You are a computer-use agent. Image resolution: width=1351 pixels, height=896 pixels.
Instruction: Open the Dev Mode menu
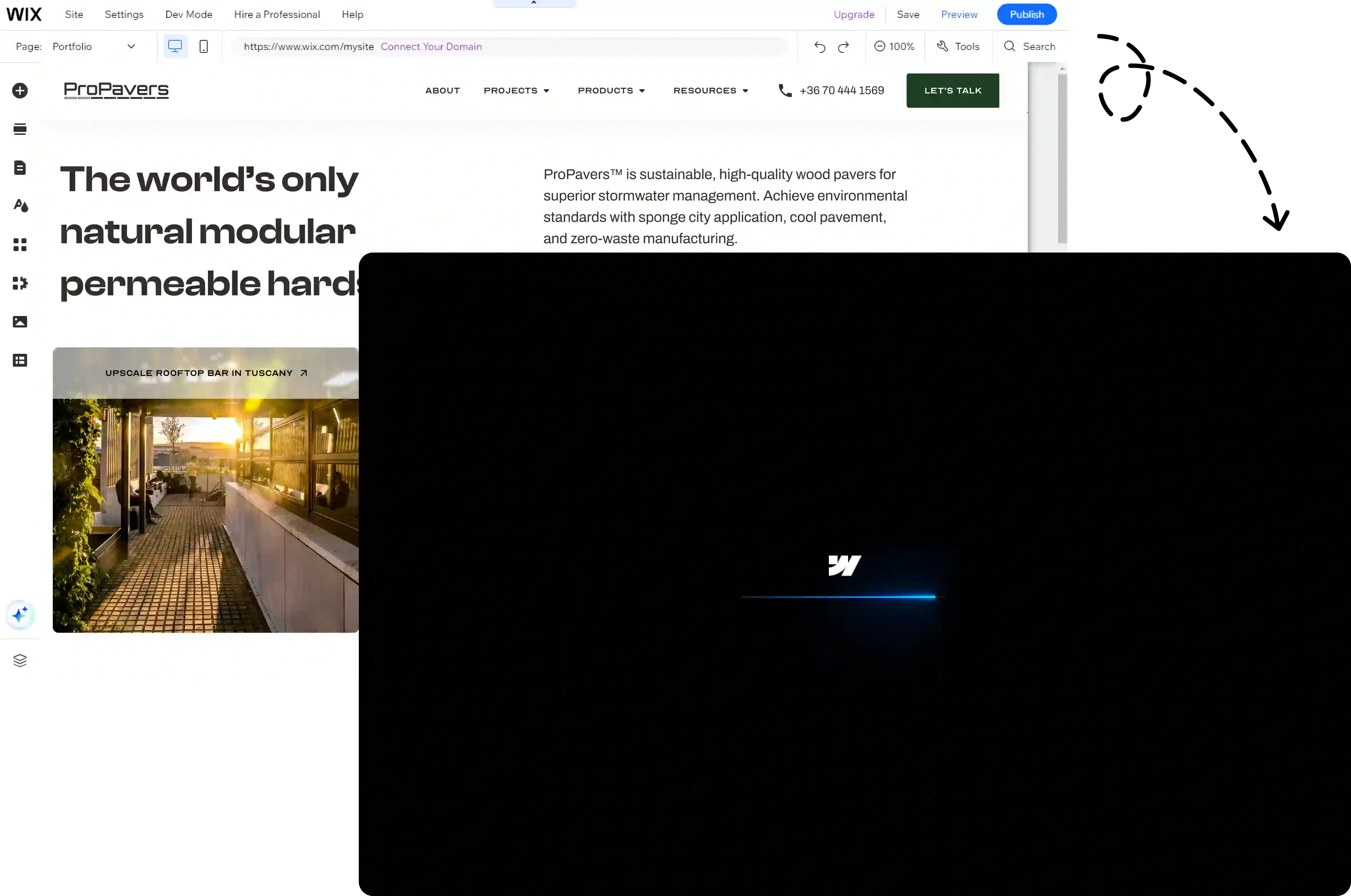tap(189, 14)
